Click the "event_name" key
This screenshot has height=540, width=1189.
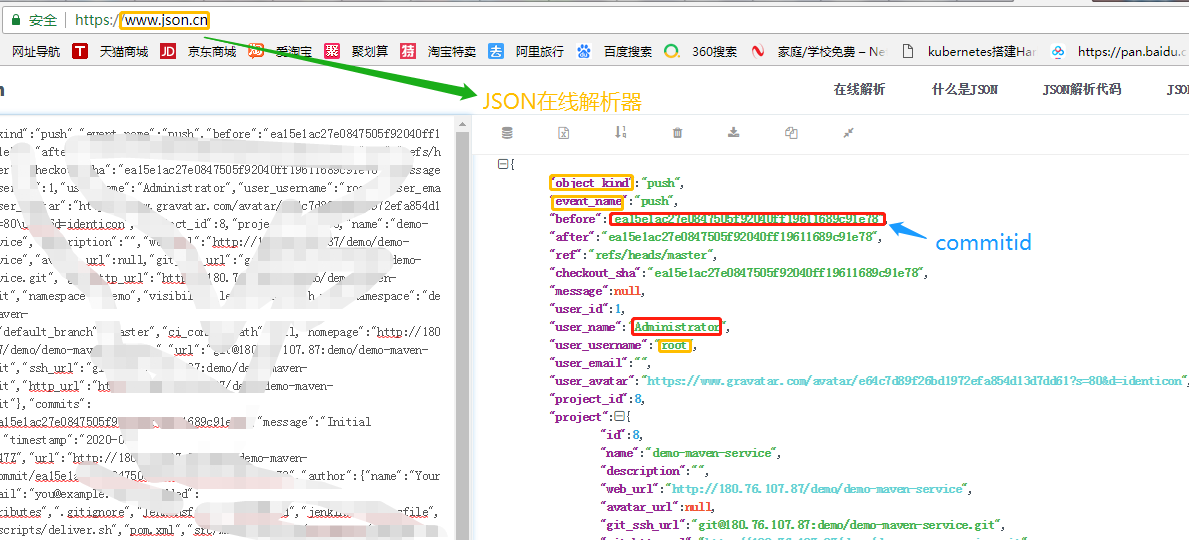[x=588, y=202]
